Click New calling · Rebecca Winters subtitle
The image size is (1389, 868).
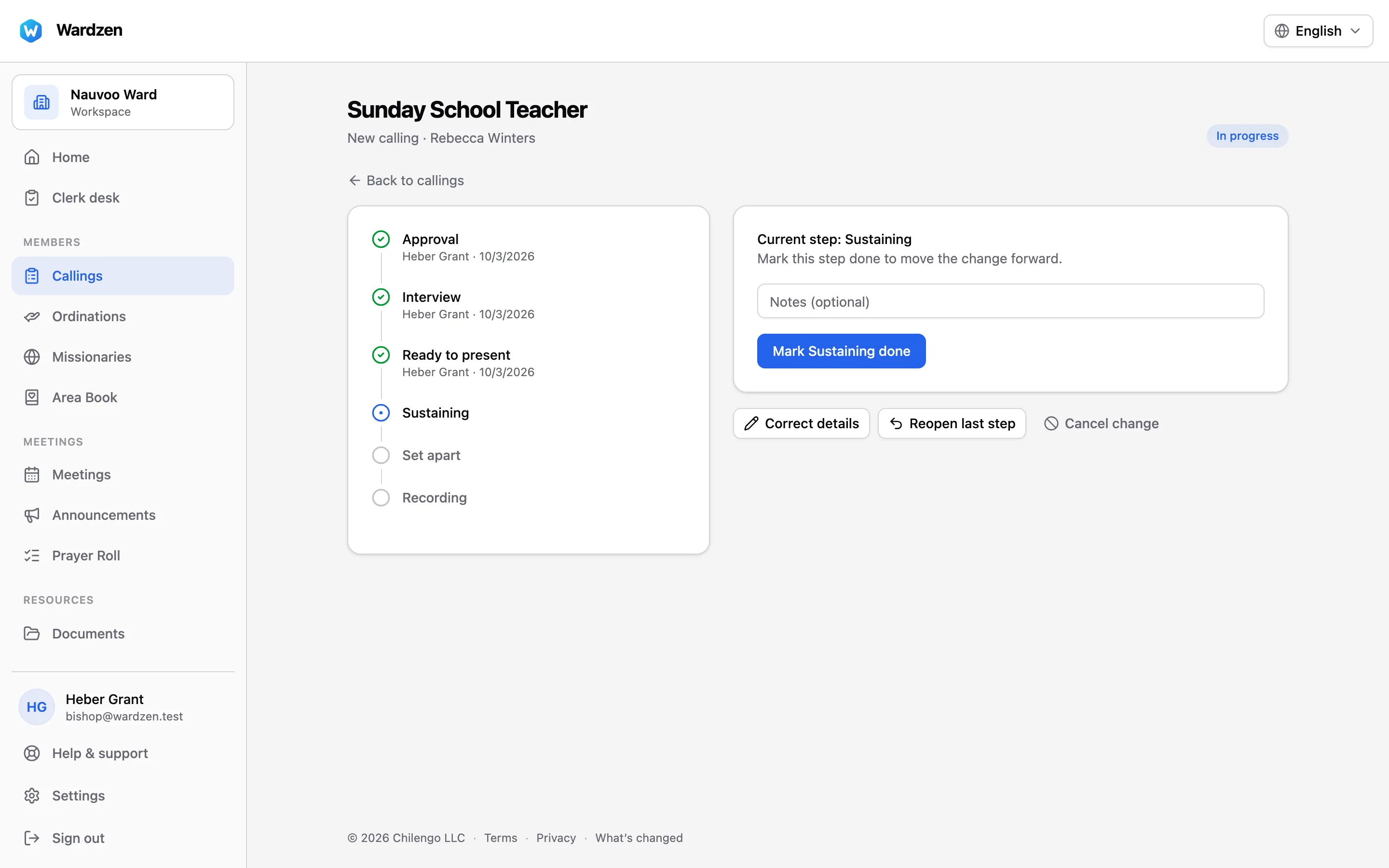(441, 138)
